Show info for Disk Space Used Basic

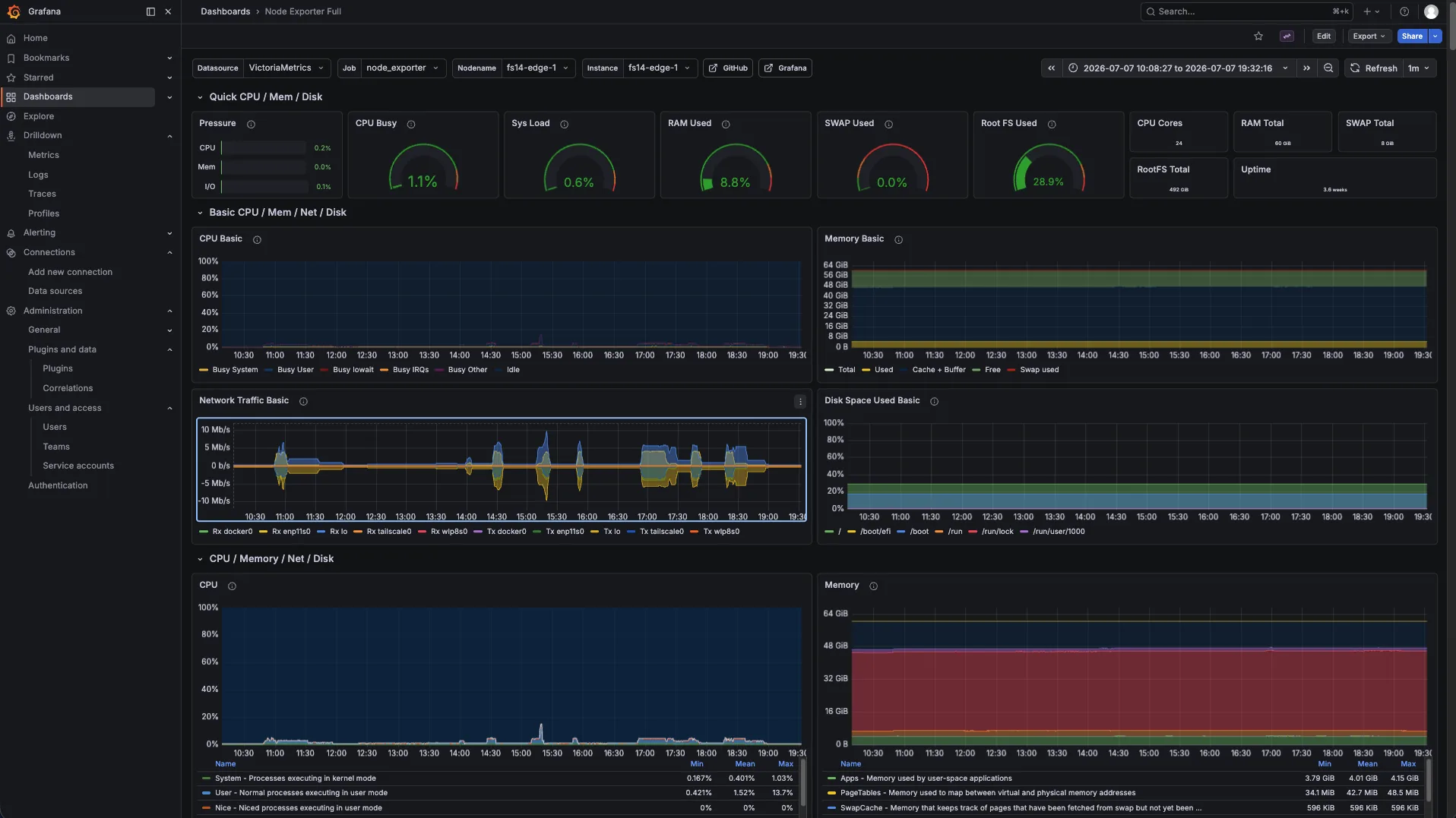[934, 402]
